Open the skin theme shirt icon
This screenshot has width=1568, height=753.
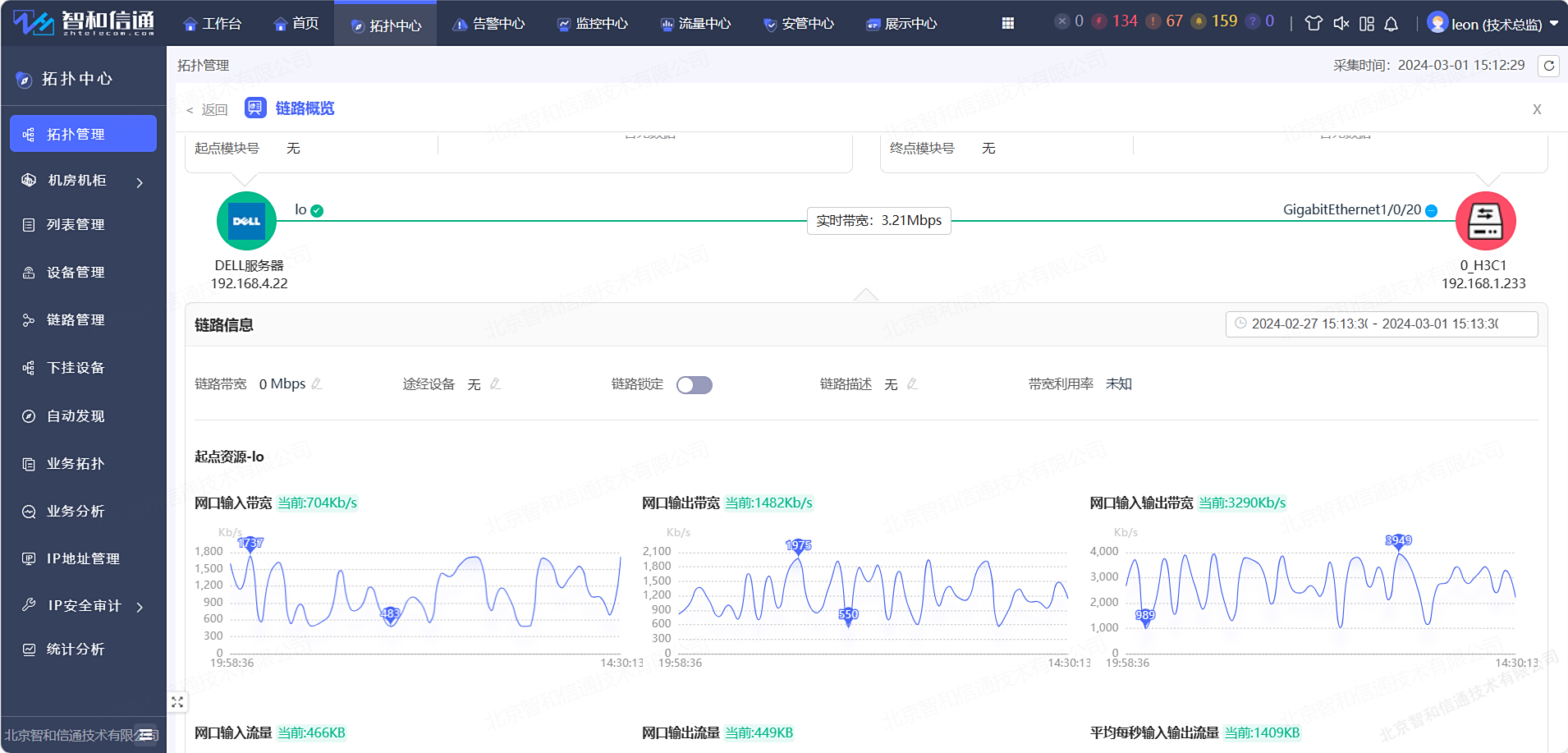coord(1314,24)
